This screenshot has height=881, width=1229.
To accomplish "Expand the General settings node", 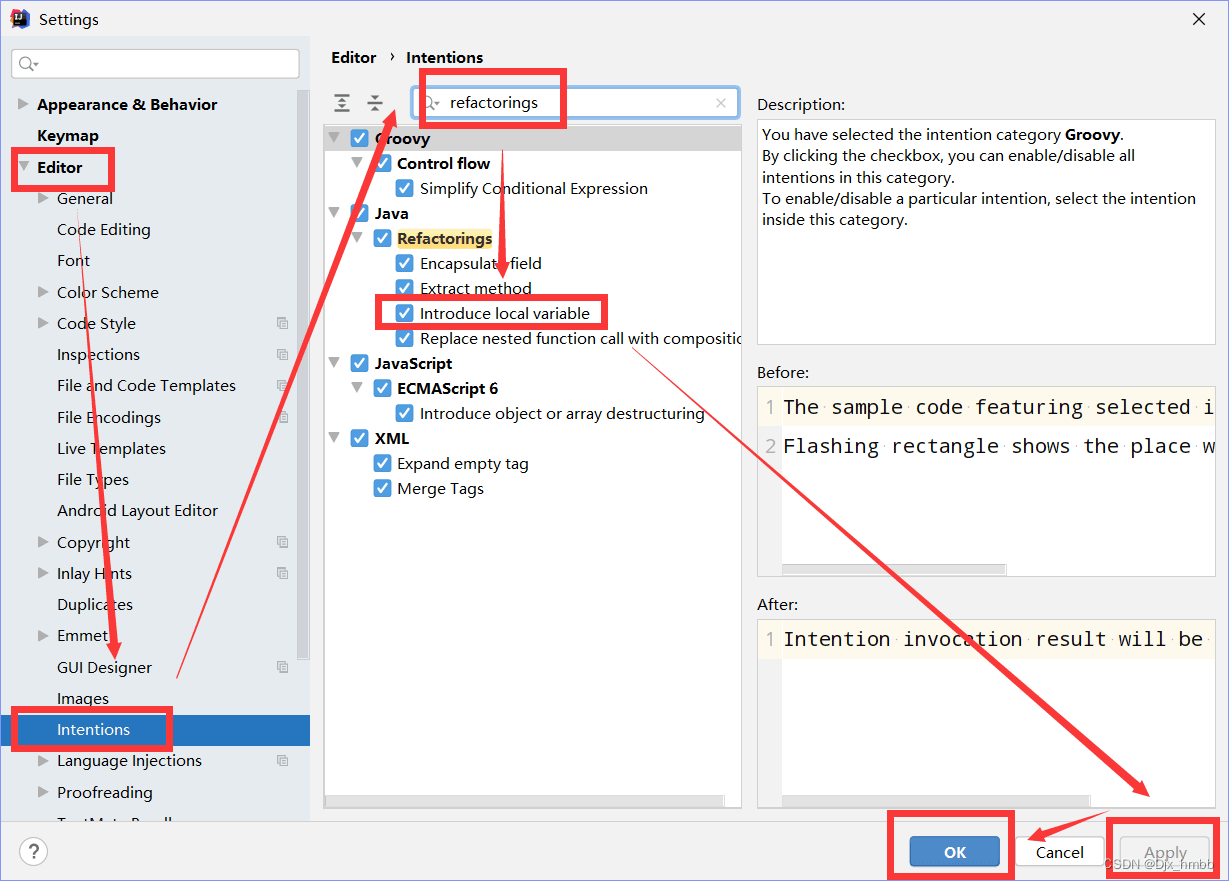I will pyautogui.click(x=43, y=198).
